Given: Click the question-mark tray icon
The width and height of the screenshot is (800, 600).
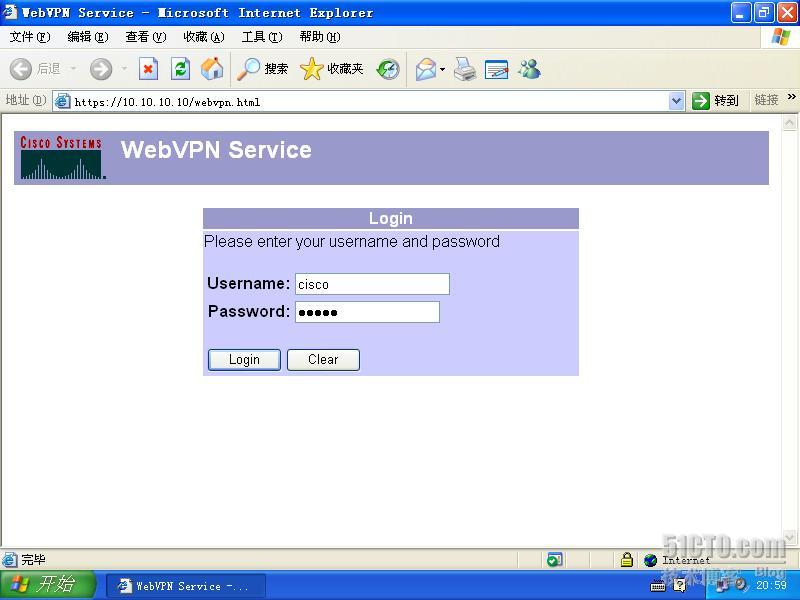Looking at the screenshot, I should 679,585.
